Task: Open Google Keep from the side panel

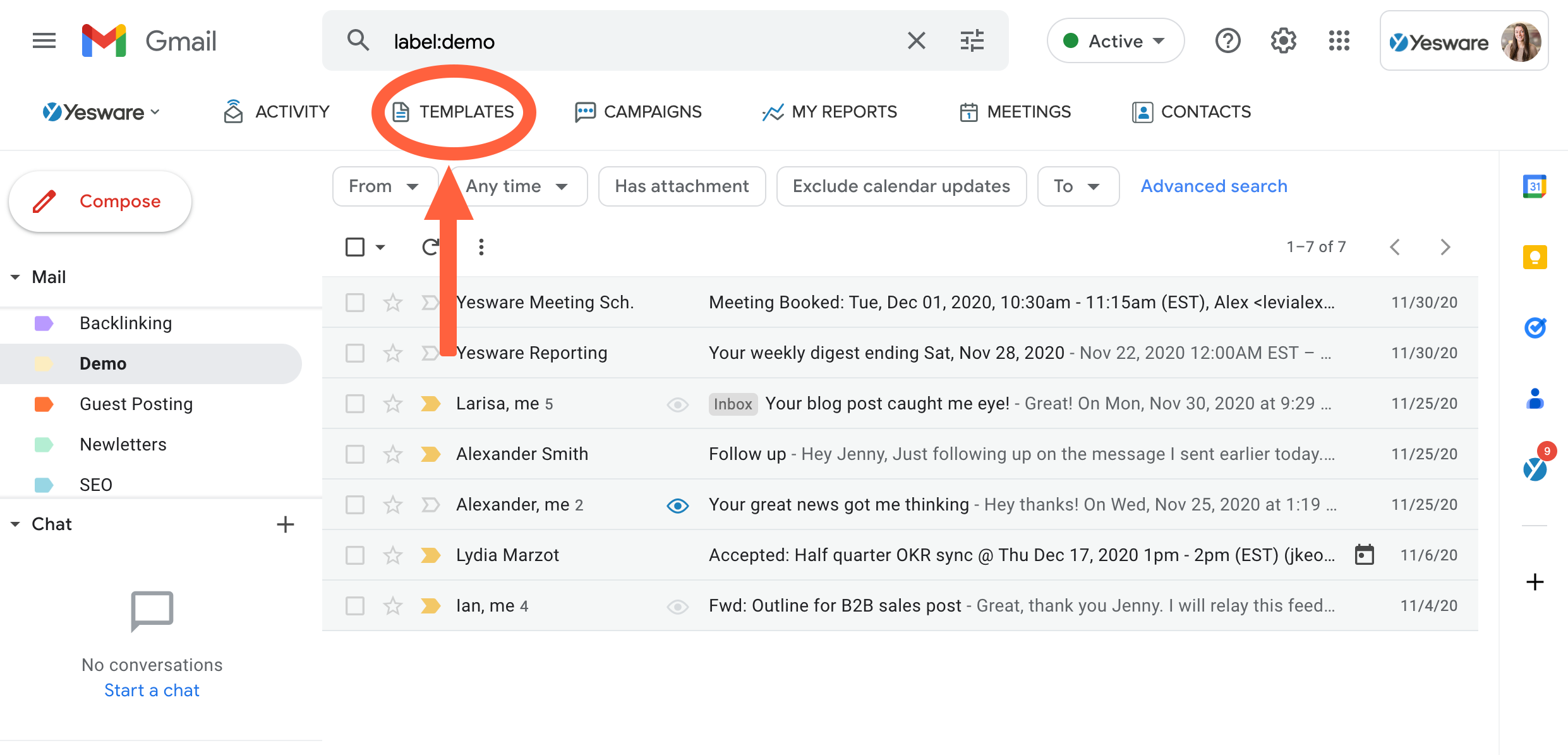Action: pyautogui.click(x=1535, y=257)
